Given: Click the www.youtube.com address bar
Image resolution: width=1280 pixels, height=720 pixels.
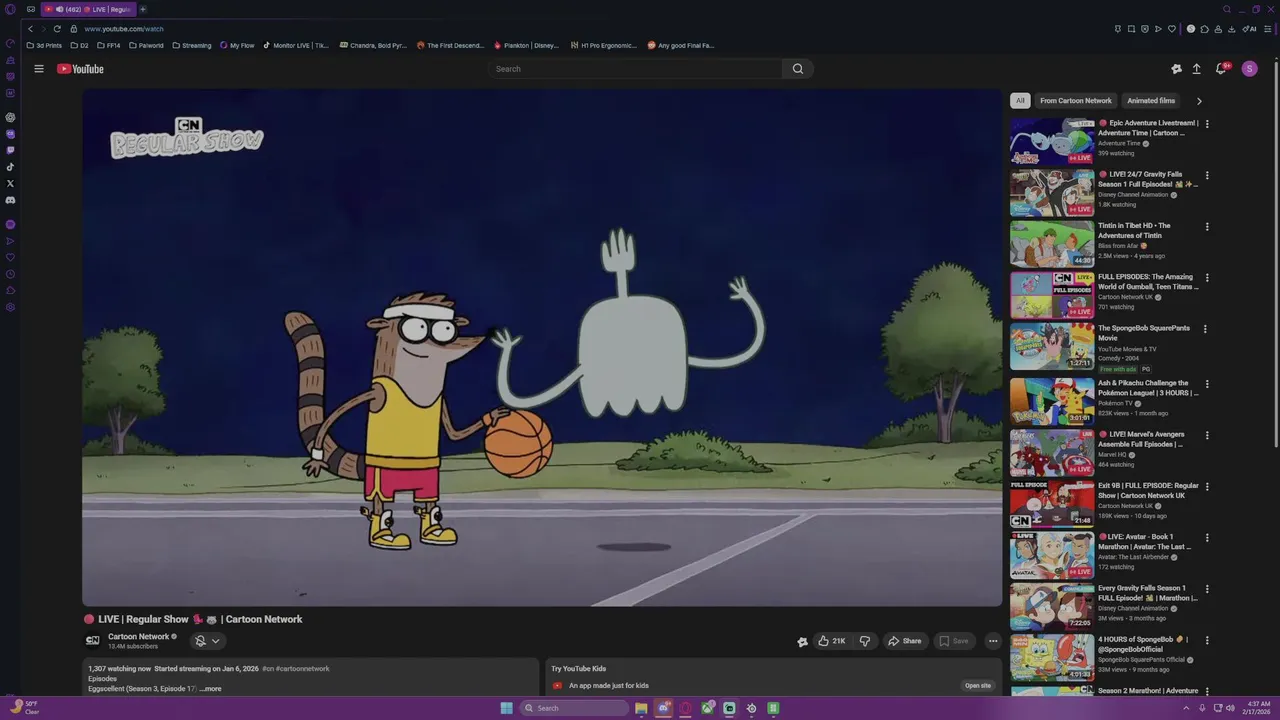Looking at the screenshot, I should click(x=124, y=29).
